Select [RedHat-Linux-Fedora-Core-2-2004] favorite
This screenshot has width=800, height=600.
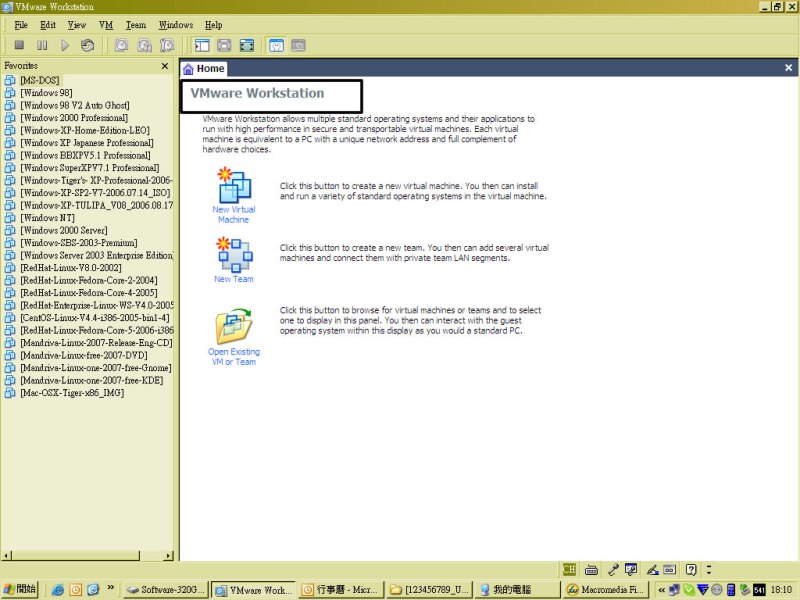89,280
